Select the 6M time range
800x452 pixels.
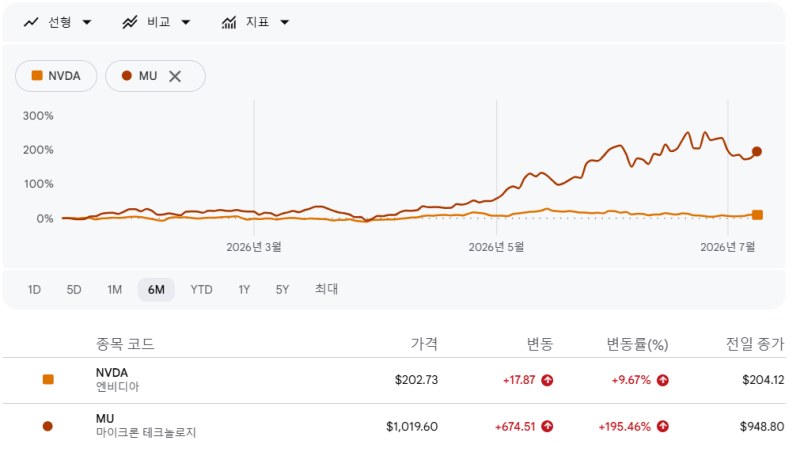pos(156,290)
